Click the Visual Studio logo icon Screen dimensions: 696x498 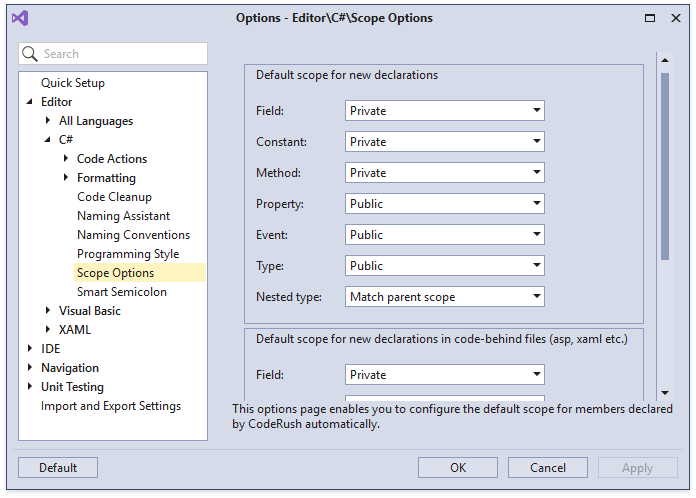tap(20, 18)
